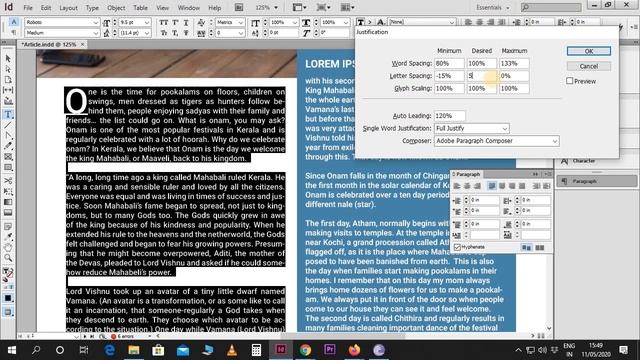
Task: Open the Windows Start menu
Action: pos(11,350)
